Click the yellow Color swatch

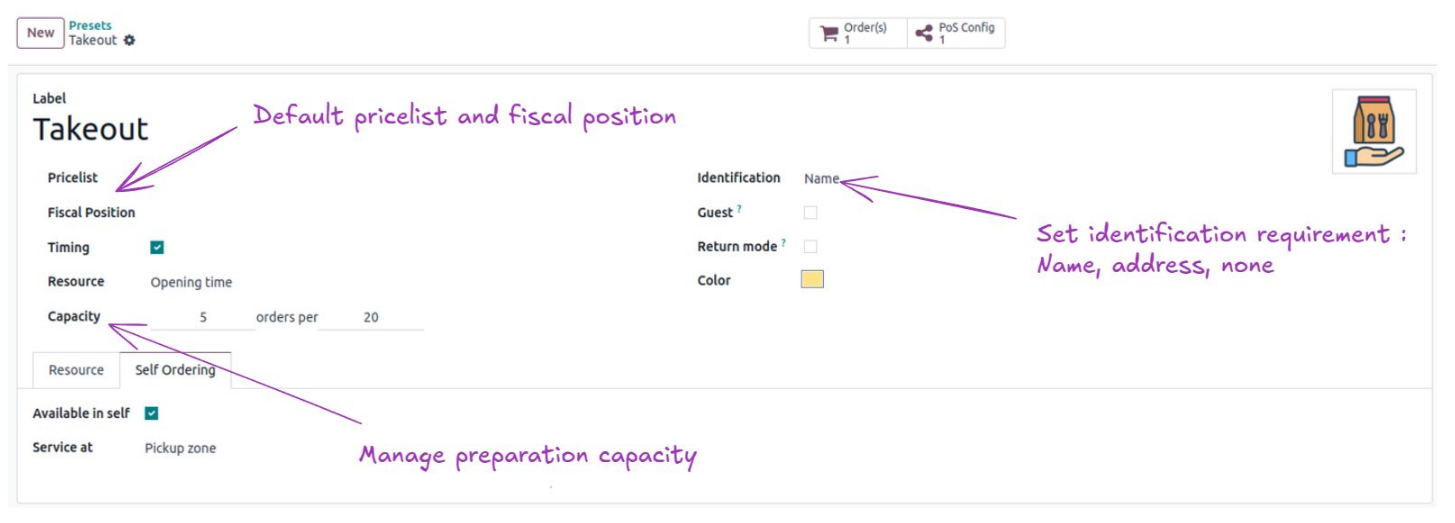[x=812, y=280]
